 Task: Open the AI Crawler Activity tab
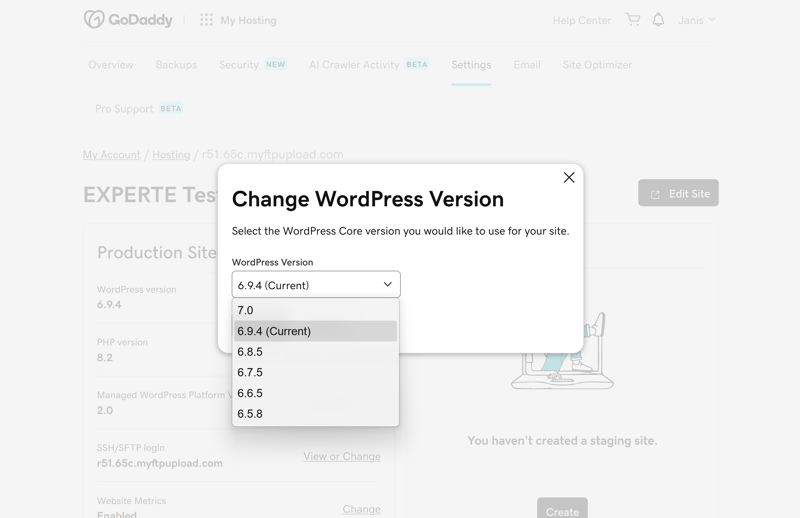coord(369,65)
